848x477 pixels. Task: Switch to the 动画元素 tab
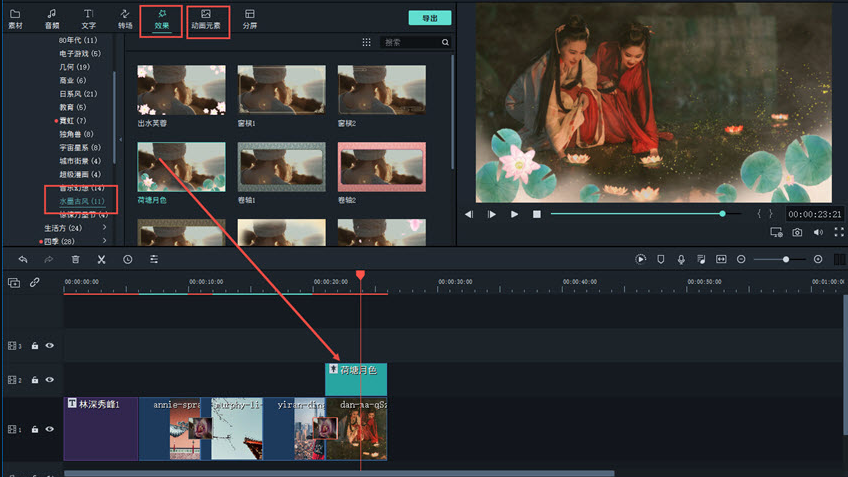tap(207, 18)
